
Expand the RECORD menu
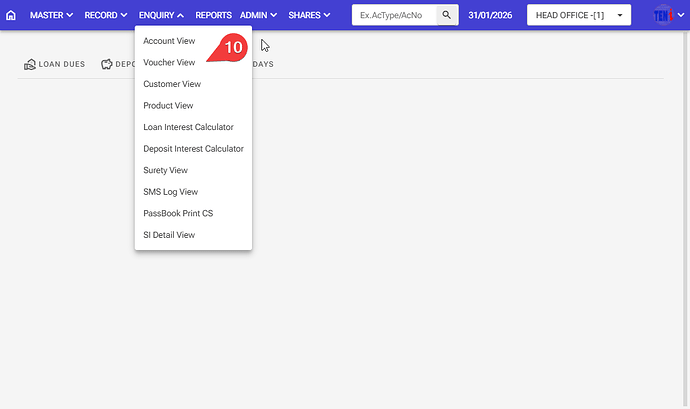[x=105, y=16]
